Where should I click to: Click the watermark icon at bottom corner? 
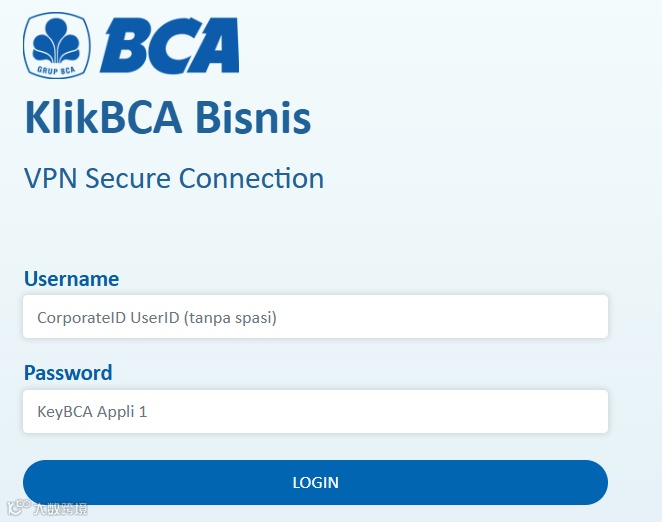pos(14,508)
